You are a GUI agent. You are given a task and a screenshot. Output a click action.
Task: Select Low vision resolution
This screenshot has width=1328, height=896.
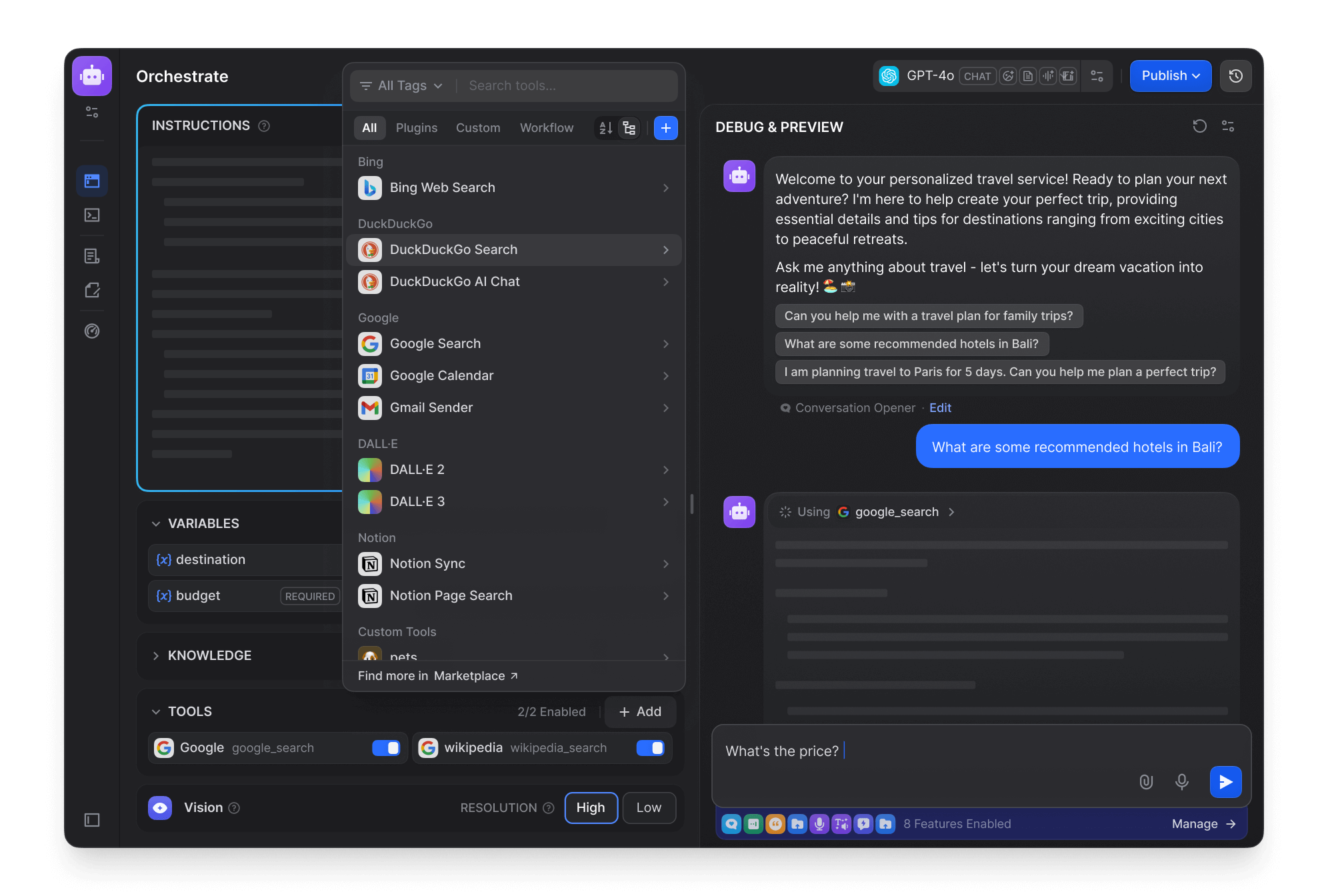[x=649, y=807]
